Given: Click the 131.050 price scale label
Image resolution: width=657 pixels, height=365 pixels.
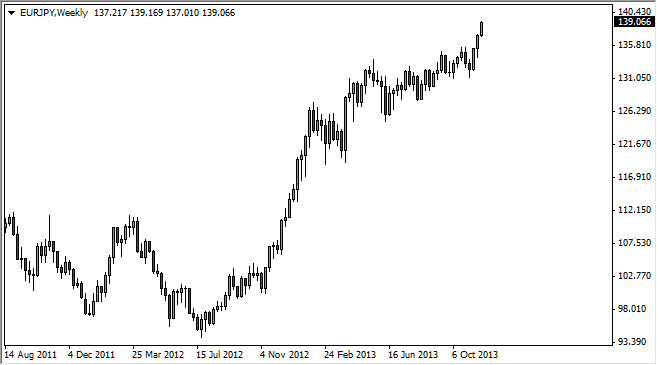Looking at the screenshot, I should [634, 78].
